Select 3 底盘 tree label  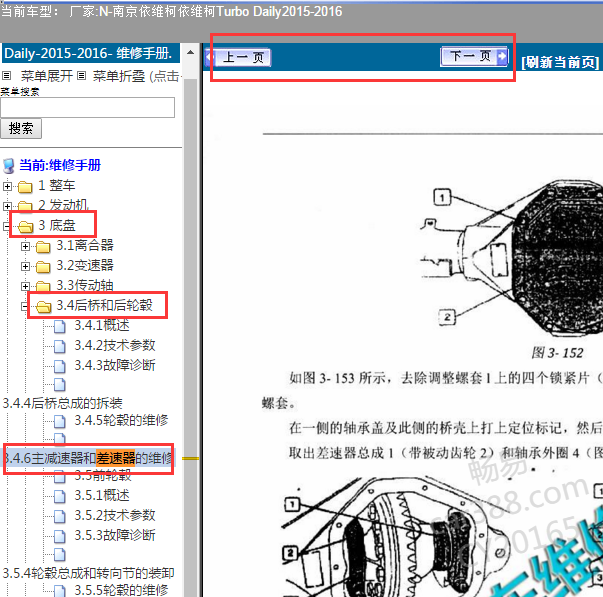(57, 225)
